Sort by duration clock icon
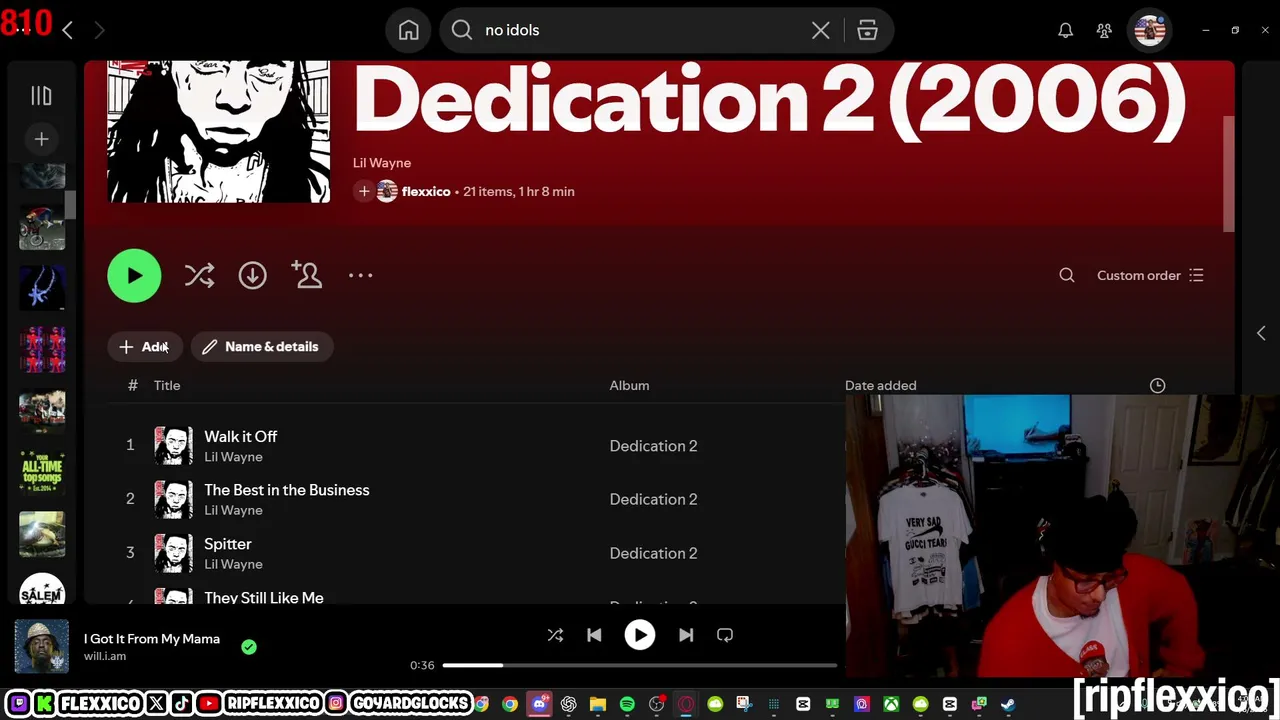The image size is (1280, 720). 1157,385
